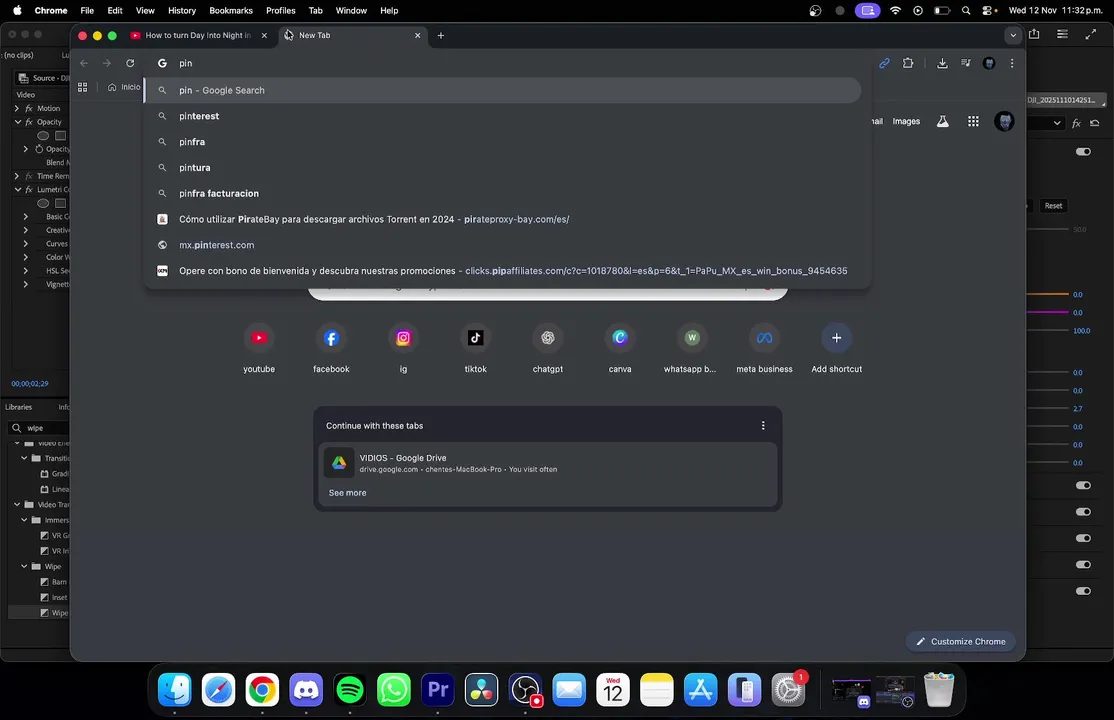This screenshot has height=720, width=1114.
Task: Open Chrome tab search dropdown arrow
Action: tap(1013, 36)
